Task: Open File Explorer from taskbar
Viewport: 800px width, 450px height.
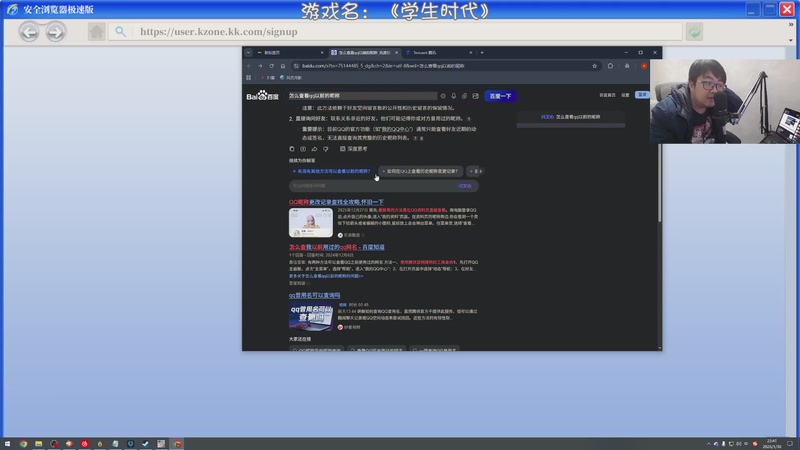Action: coord(38,444)
